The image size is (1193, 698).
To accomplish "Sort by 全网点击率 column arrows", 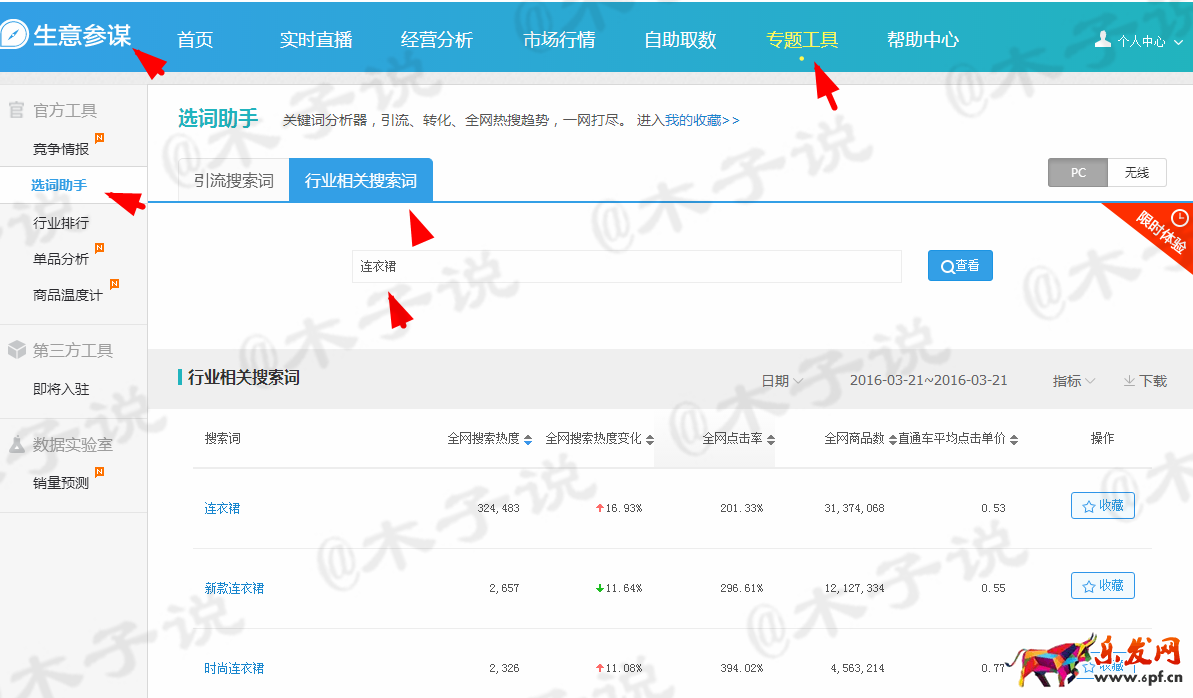I will point(771,439).
